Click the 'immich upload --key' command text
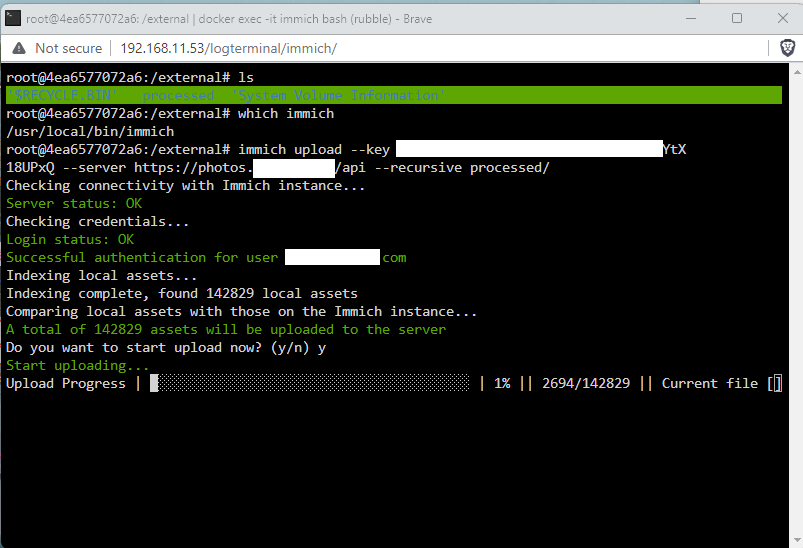The width and height of the screenshot is (803, 548). tap(314, 150)
